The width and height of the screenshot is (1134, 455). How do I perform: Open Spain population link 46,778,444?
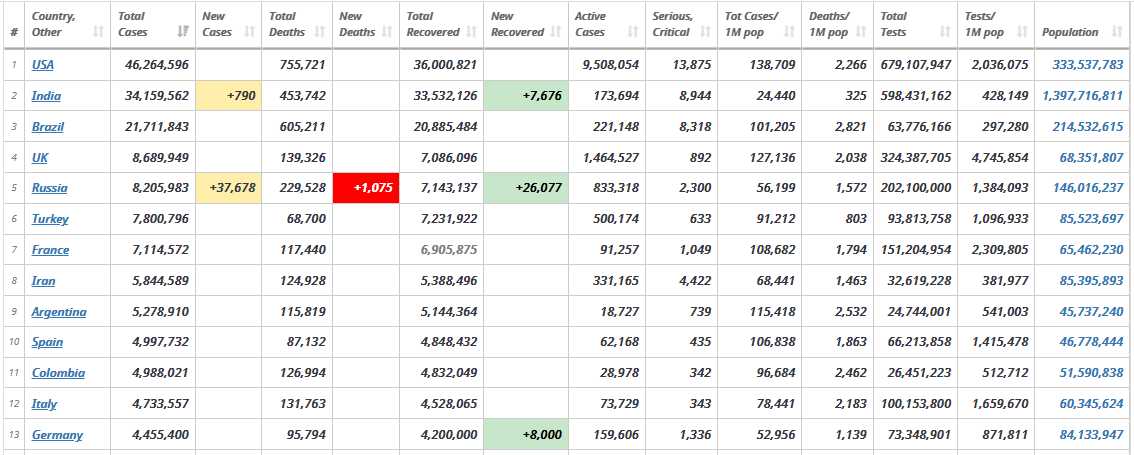point(1092,342)
